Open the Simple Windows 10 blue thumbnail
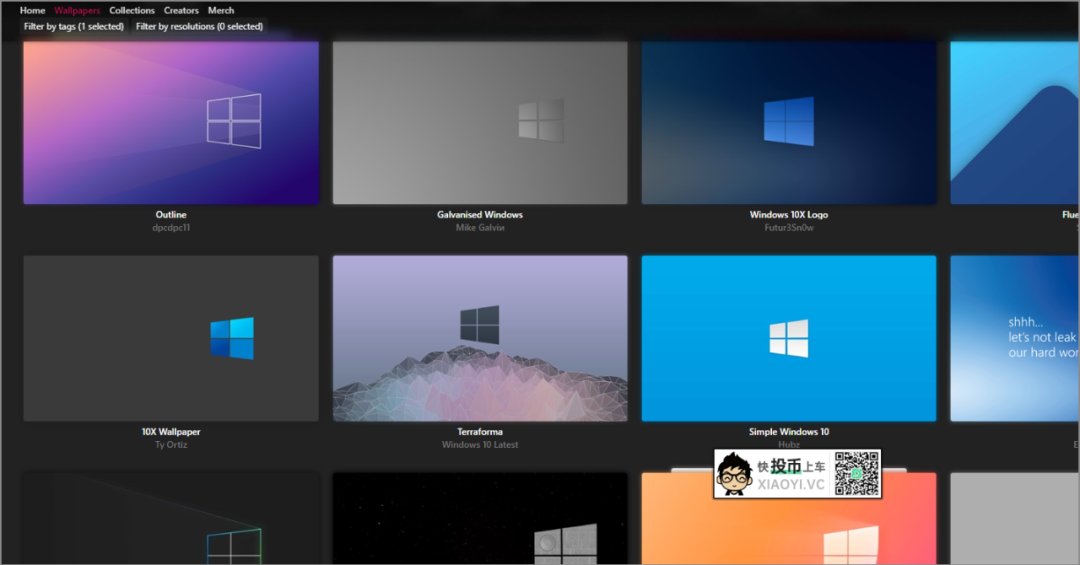Image resolution: width=1080 pixels, height=565 pixels. (789, 338)
